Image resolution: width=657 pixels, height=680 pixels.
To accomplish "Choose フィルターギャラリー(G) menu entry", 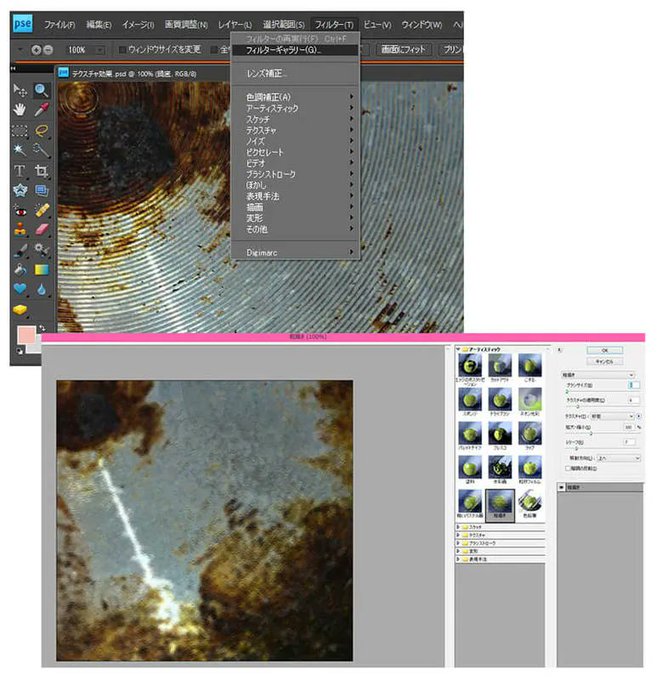I will click(295, 50).
